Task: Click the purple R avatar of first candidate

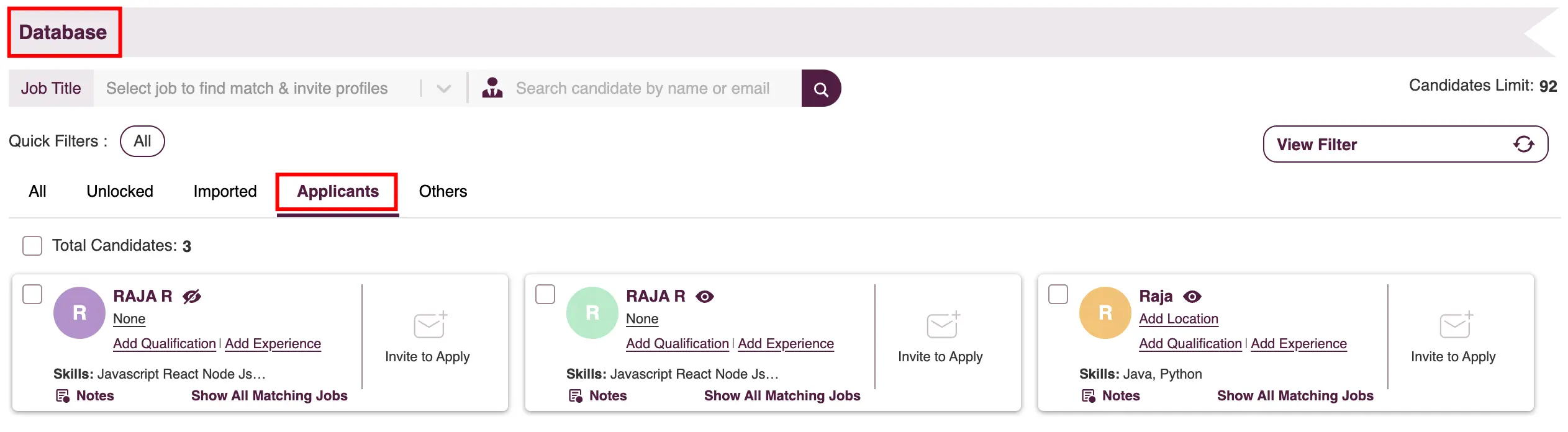Action: point(79,313)
